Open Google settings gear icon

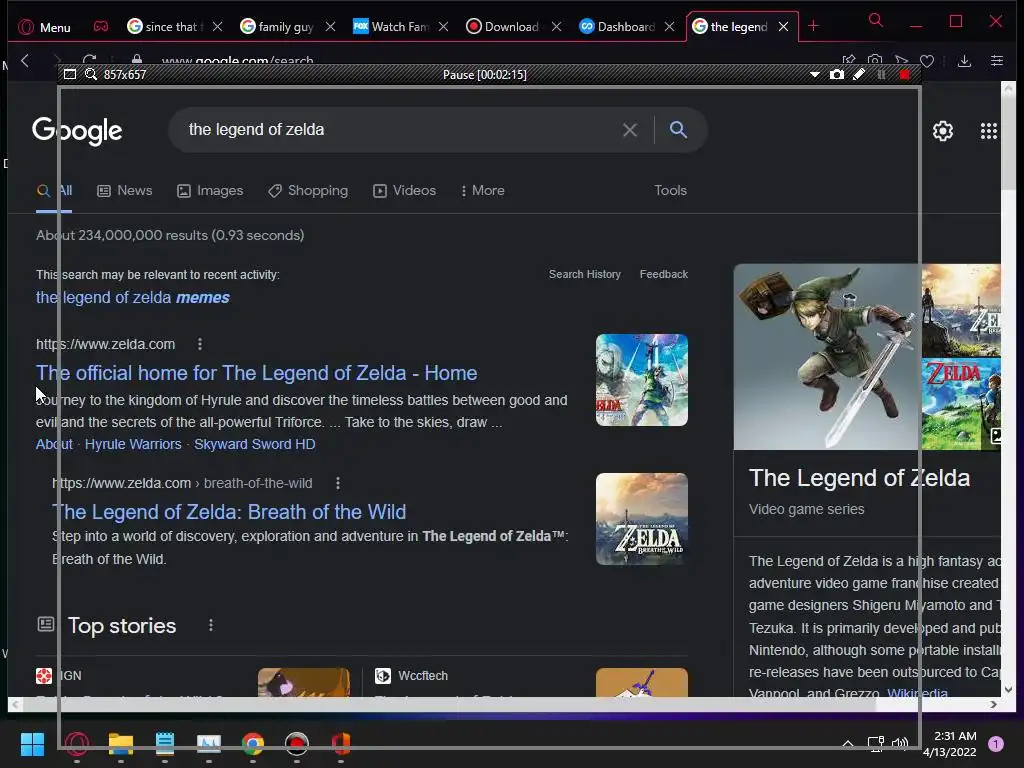(x=942, y=131)
